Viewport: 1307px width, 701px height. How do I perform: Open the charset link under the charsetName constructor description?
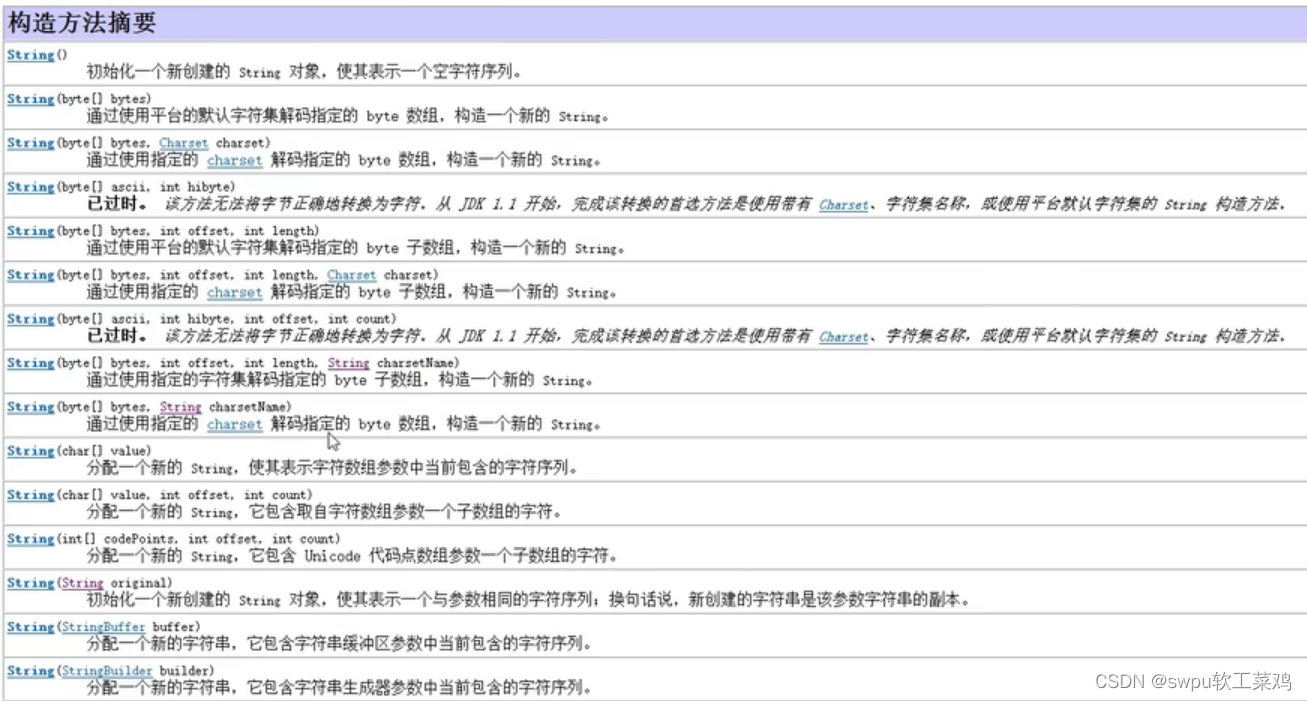click(x=233, y=425)
